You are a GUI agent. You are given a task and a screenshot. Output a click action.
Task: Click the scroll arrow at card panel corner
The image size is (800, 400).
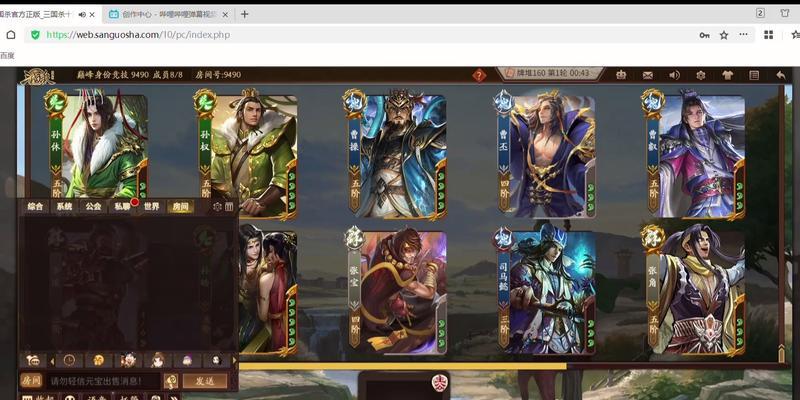(x=781, y=353)
